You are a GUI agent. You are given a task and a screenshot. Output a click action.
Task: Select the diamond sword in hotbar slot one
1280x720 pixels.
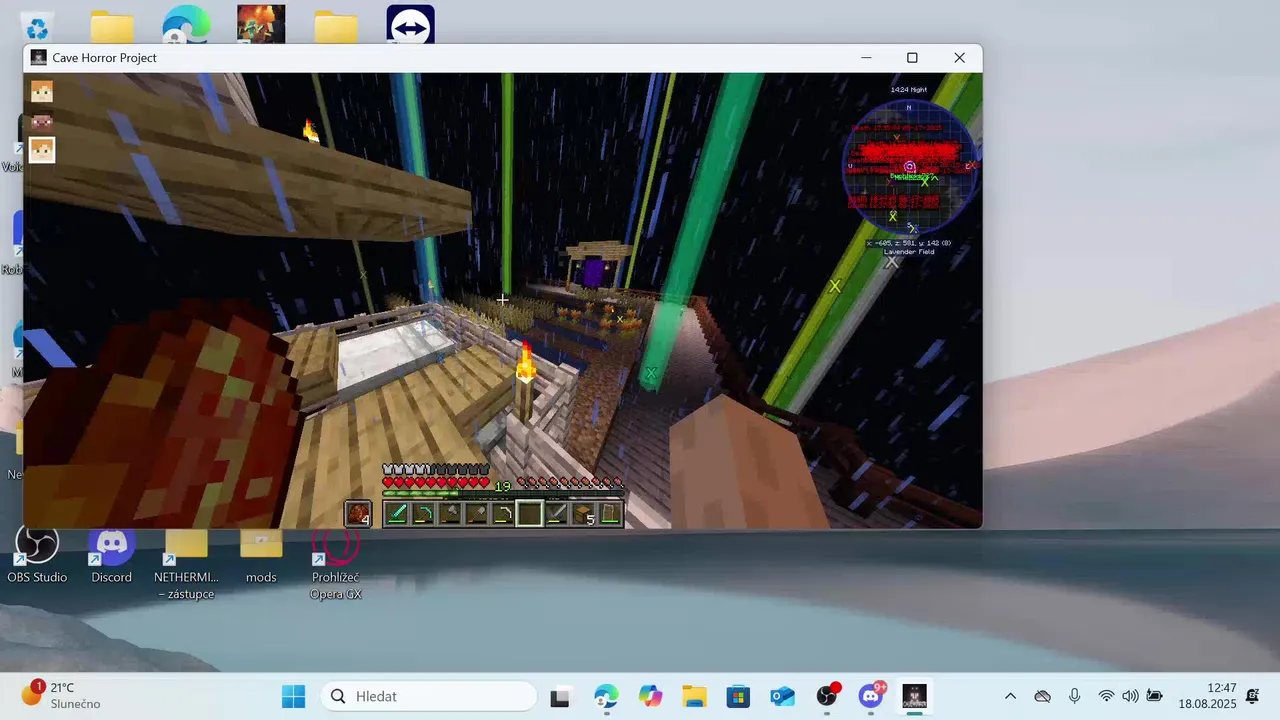pos(396,514)
